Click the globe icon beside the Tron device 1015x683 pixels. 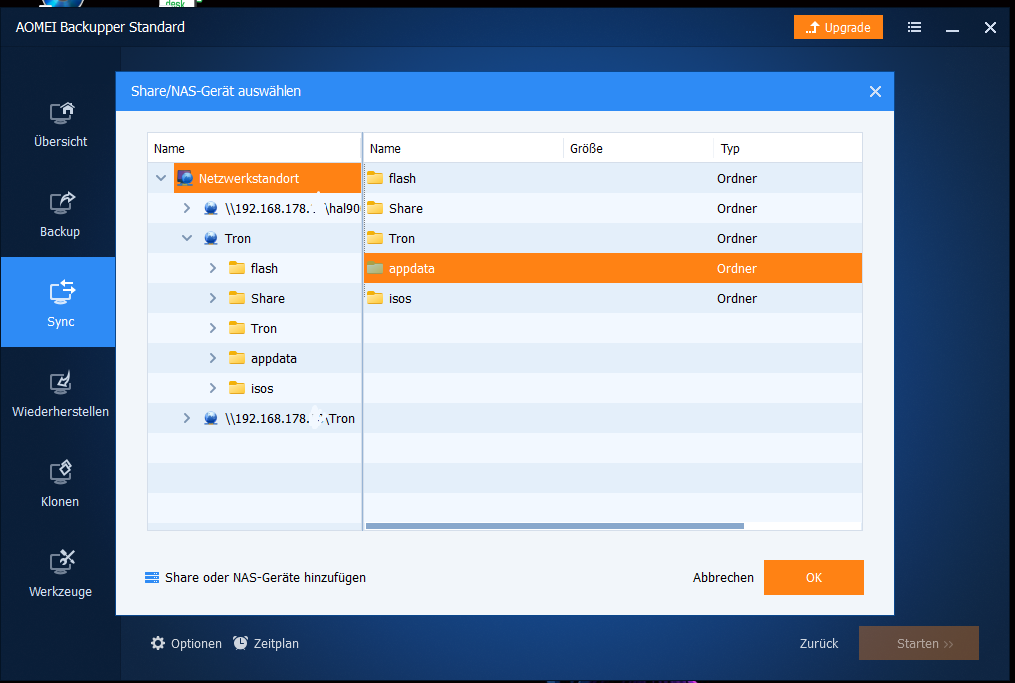coord(210,238)
